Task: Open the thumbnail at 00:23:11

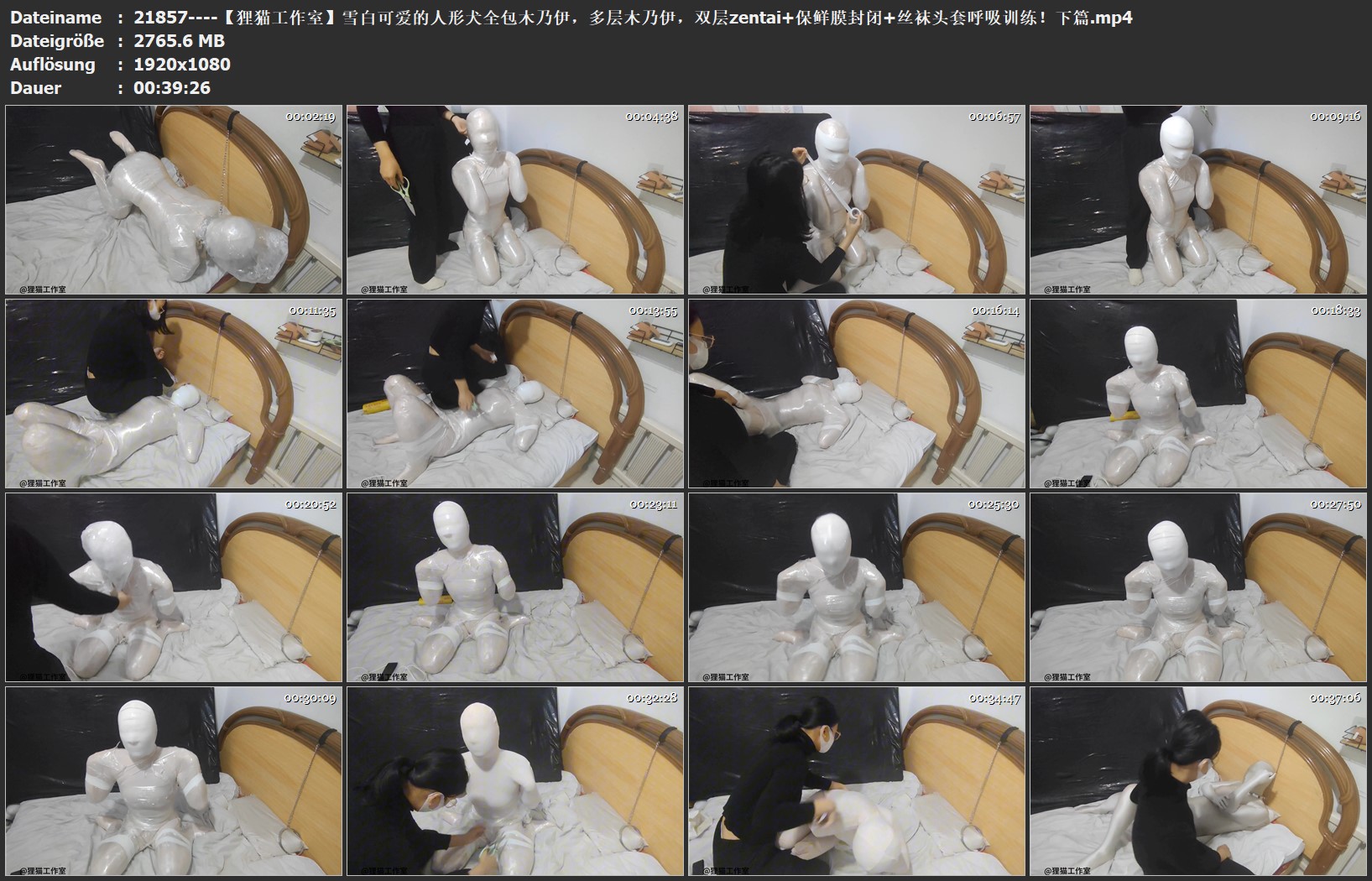Action: 515,587
